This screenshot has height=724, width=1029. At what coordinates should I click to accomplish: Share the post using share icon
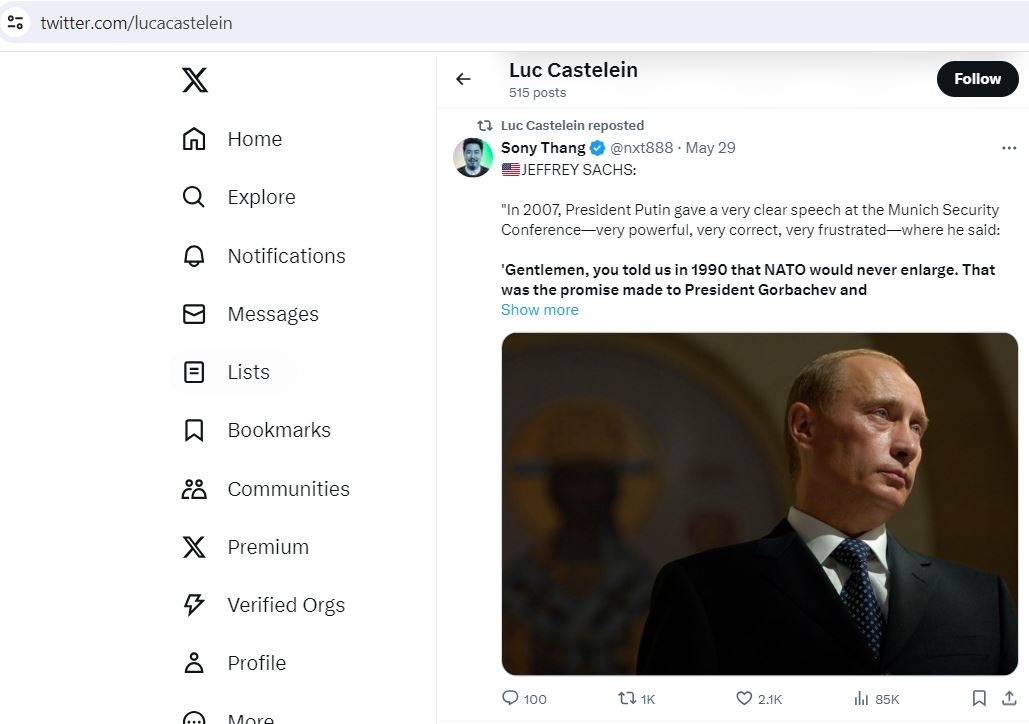[1009, 698]
